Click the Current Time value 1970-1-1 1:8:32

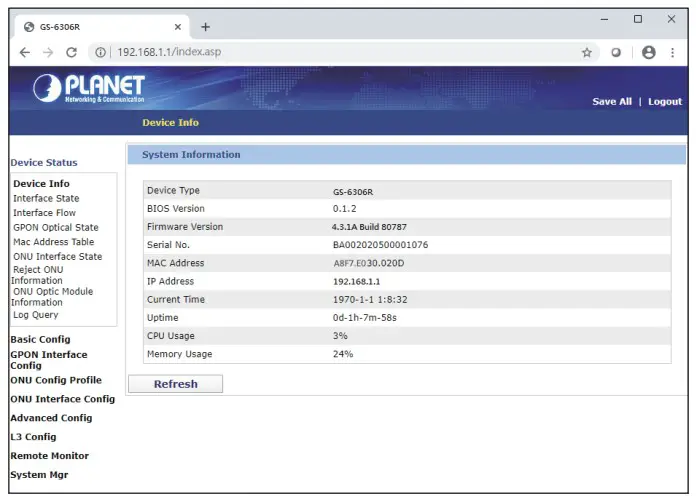[370, 300]
